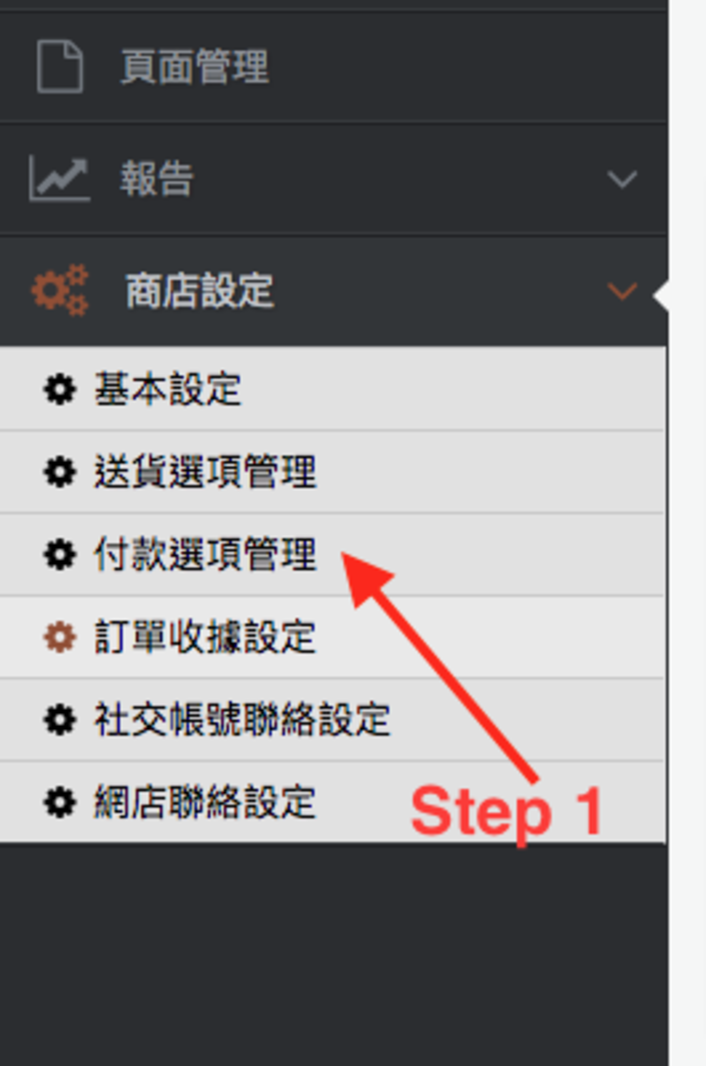Click the gear icon next to 社交帳號聯絡設定
Viewport: 706px width, 1066px height.
[x=60, y=720]
